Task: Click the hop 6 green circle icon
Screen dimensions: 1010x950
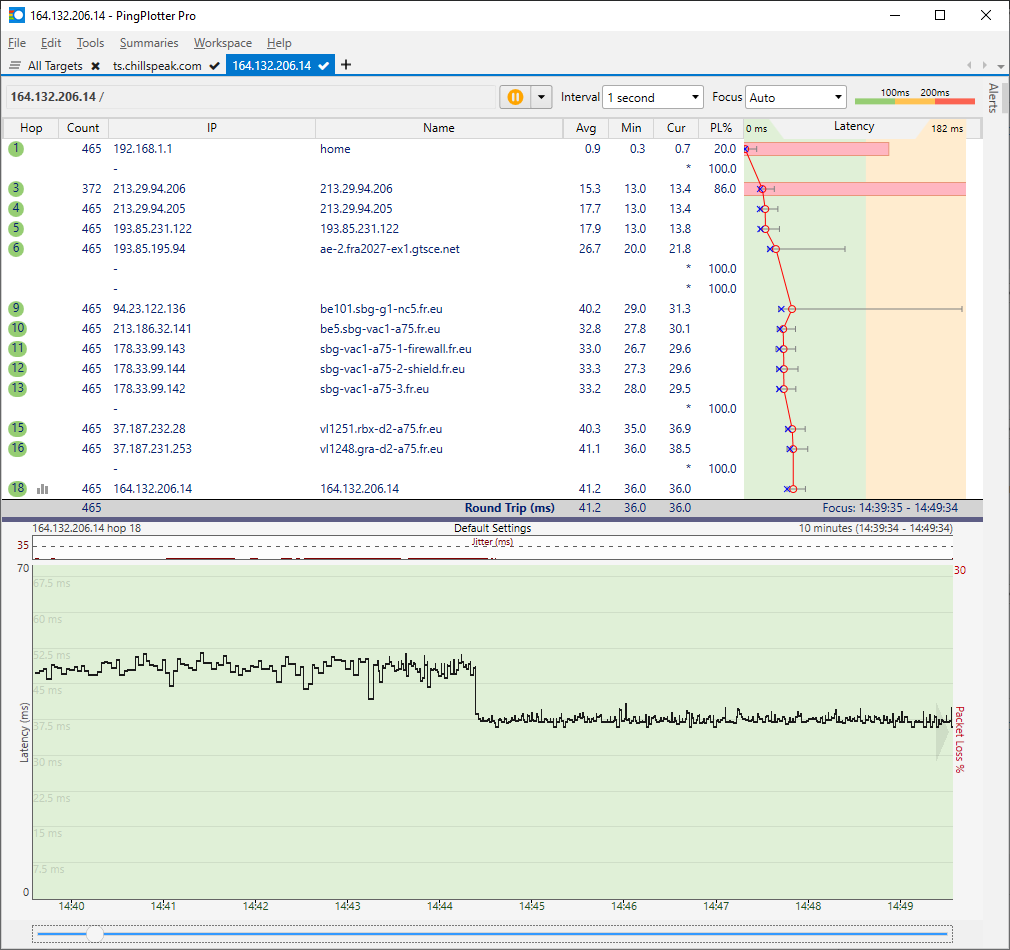Action: pyautogui.click(x=16, y=249)
